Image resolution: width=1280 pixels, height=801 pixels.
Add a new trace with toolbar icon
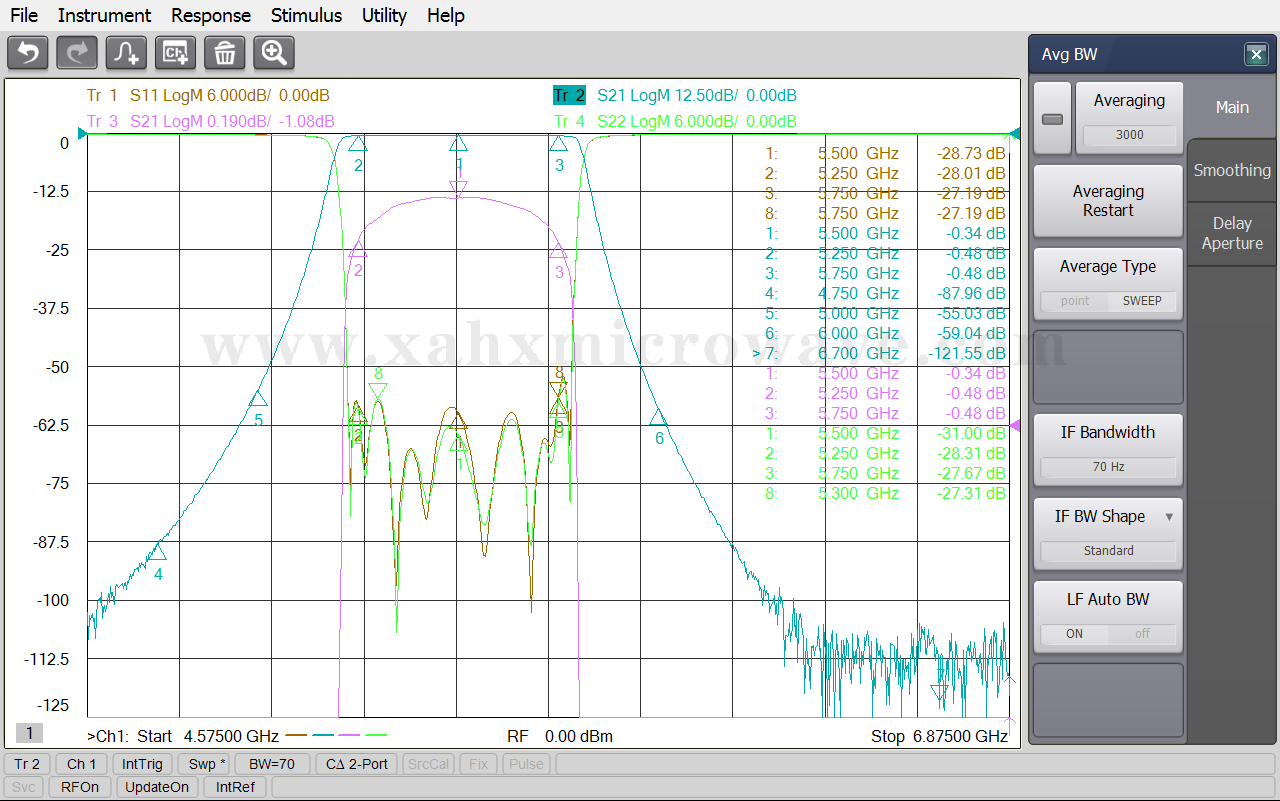[x=127, y=53]
